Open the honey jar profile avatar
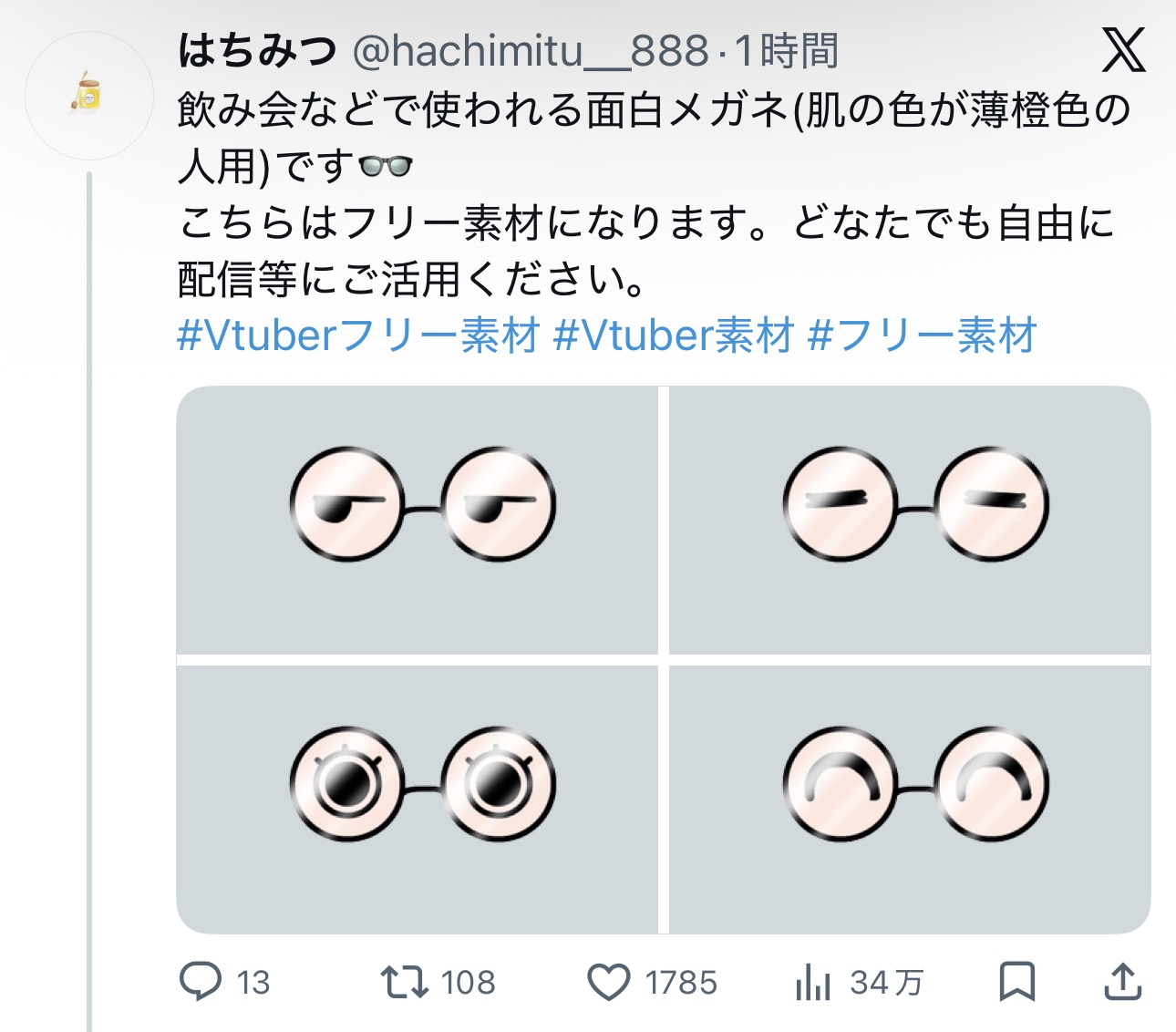Viewport: 1176px width, 1032px height. coord(88,96)
